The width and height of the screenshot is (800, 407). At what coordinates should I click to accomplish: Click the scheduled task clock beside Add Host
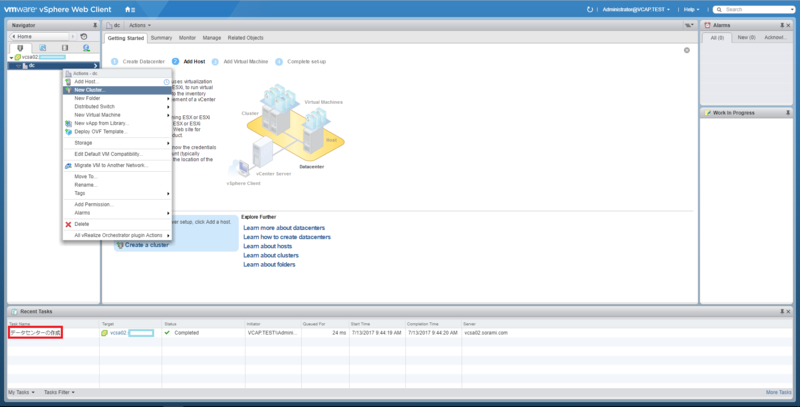pyautogui.click(x=166, y=82)
